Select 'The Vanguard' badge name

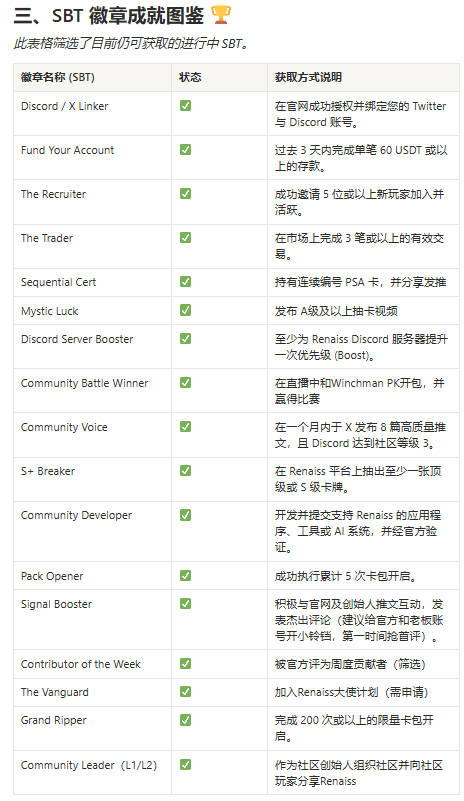tap(55, 692)
